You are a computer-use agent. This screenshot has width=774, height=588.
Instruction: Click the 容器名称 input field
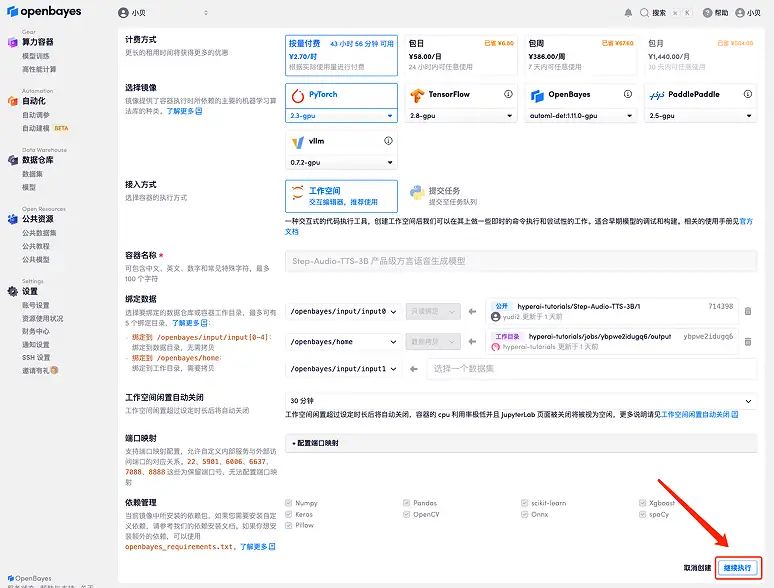(521, 261)
